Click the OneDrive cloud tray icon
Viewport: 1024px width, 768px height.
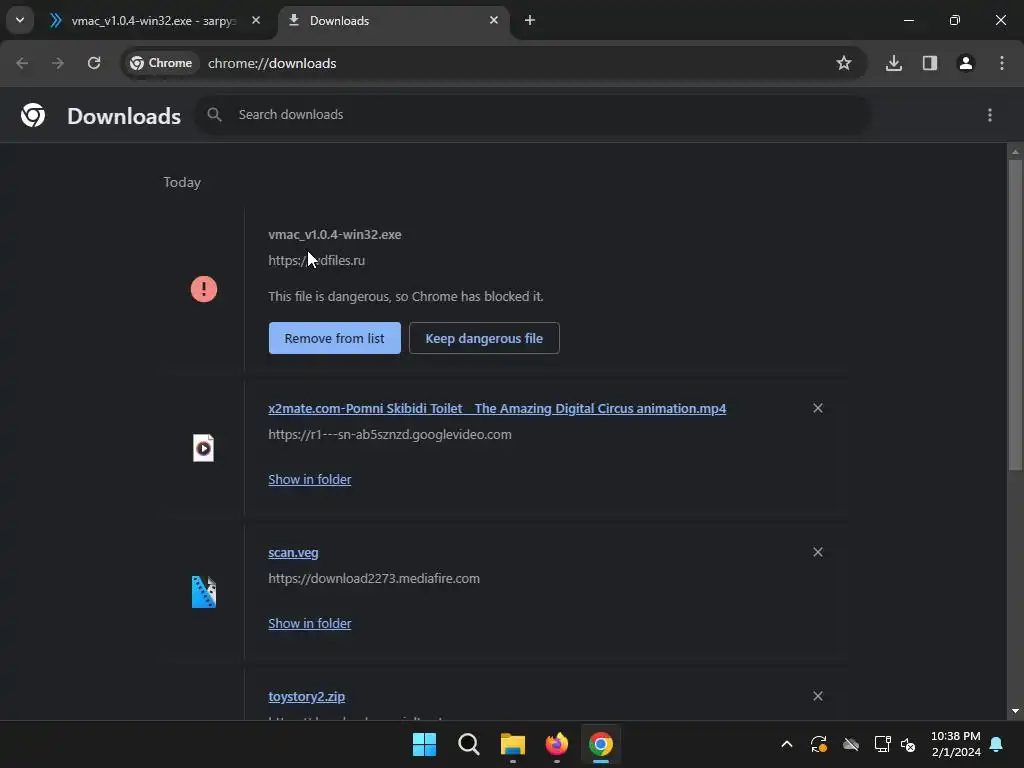click(851, 744)
